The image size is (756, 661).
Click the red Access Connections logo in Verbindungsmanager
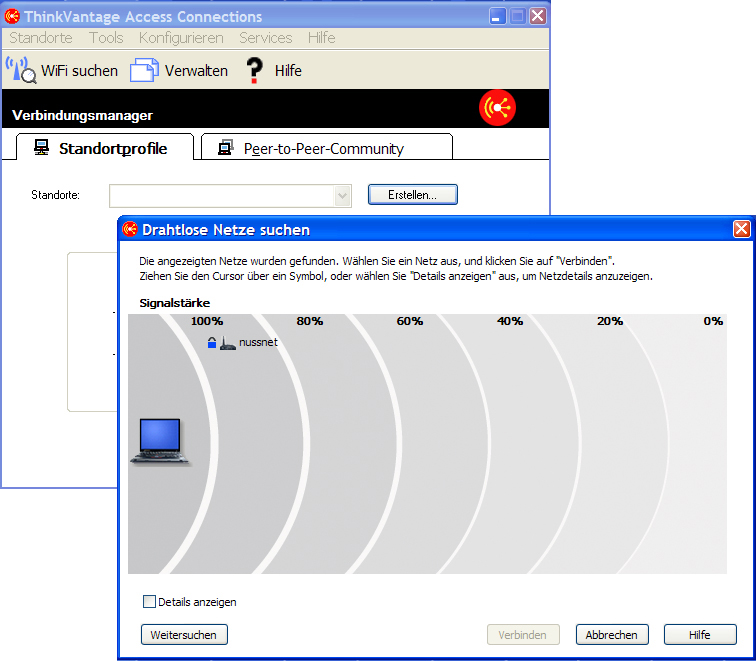point(497,108)
